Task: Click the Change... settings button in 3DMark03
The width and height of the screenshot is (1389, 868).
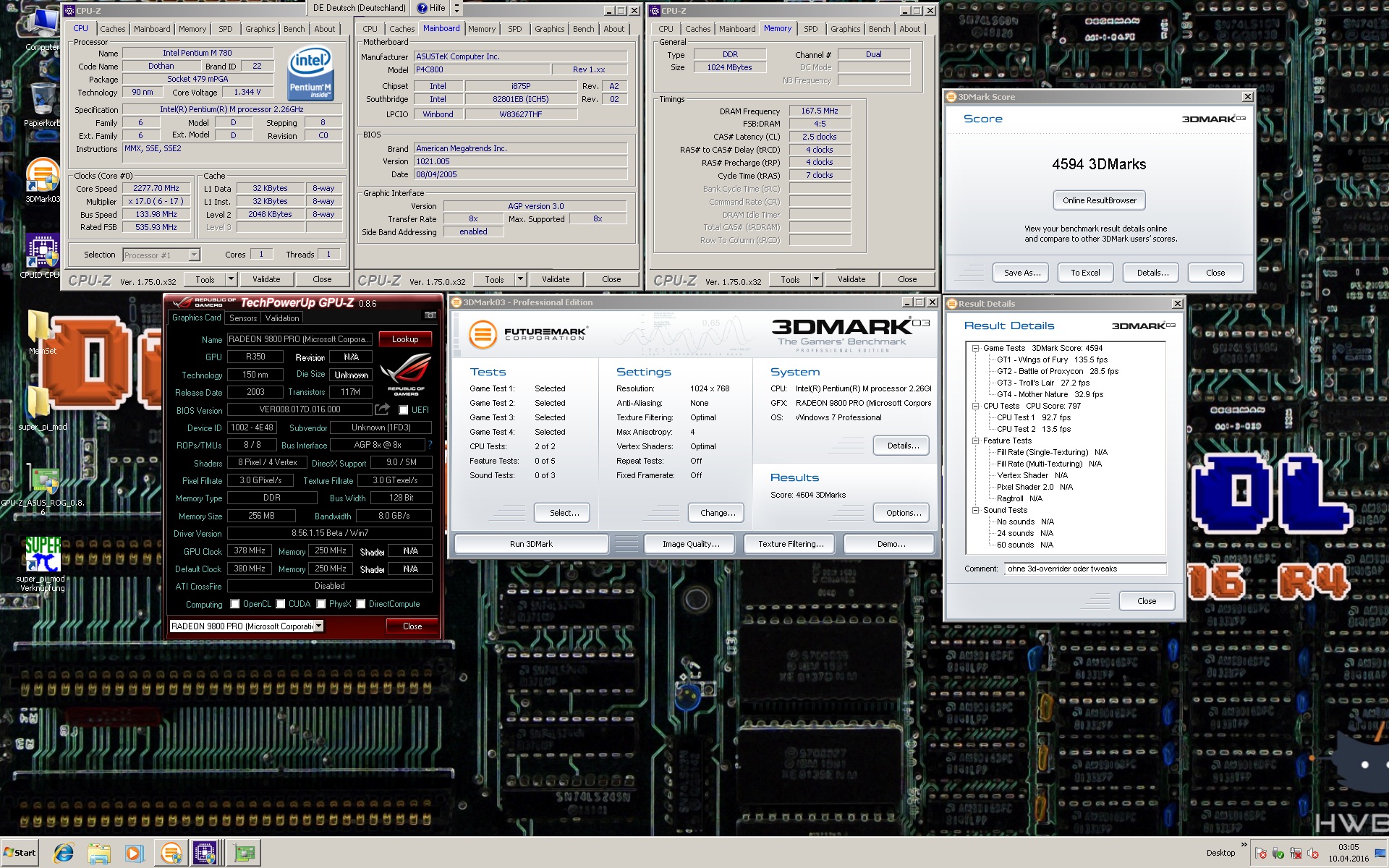Action: click(718, 513)
